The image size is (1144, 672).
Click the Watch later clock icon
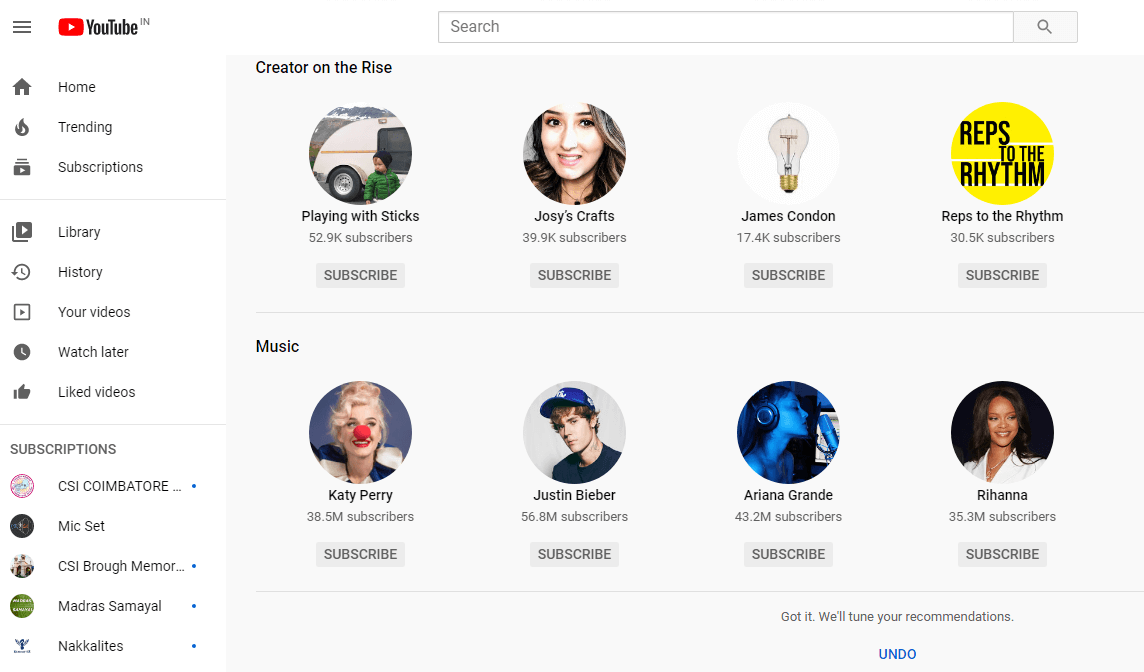point(22,352)
